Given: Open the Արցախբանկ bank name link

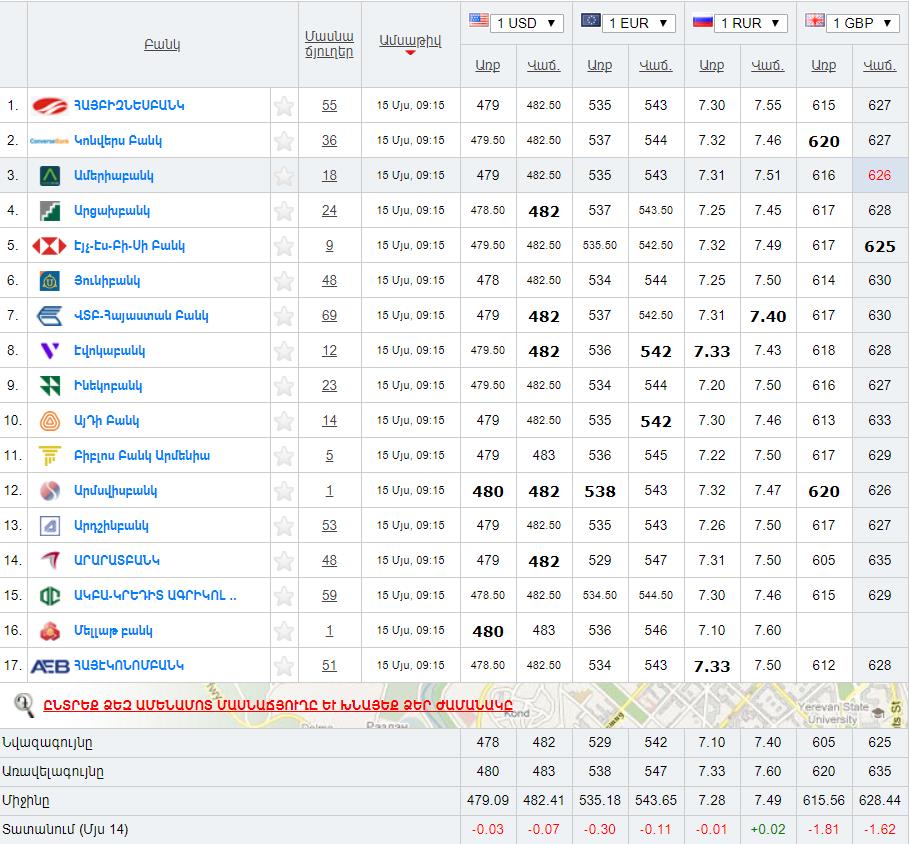Looking at the screenshot, I should click(112, 211).
